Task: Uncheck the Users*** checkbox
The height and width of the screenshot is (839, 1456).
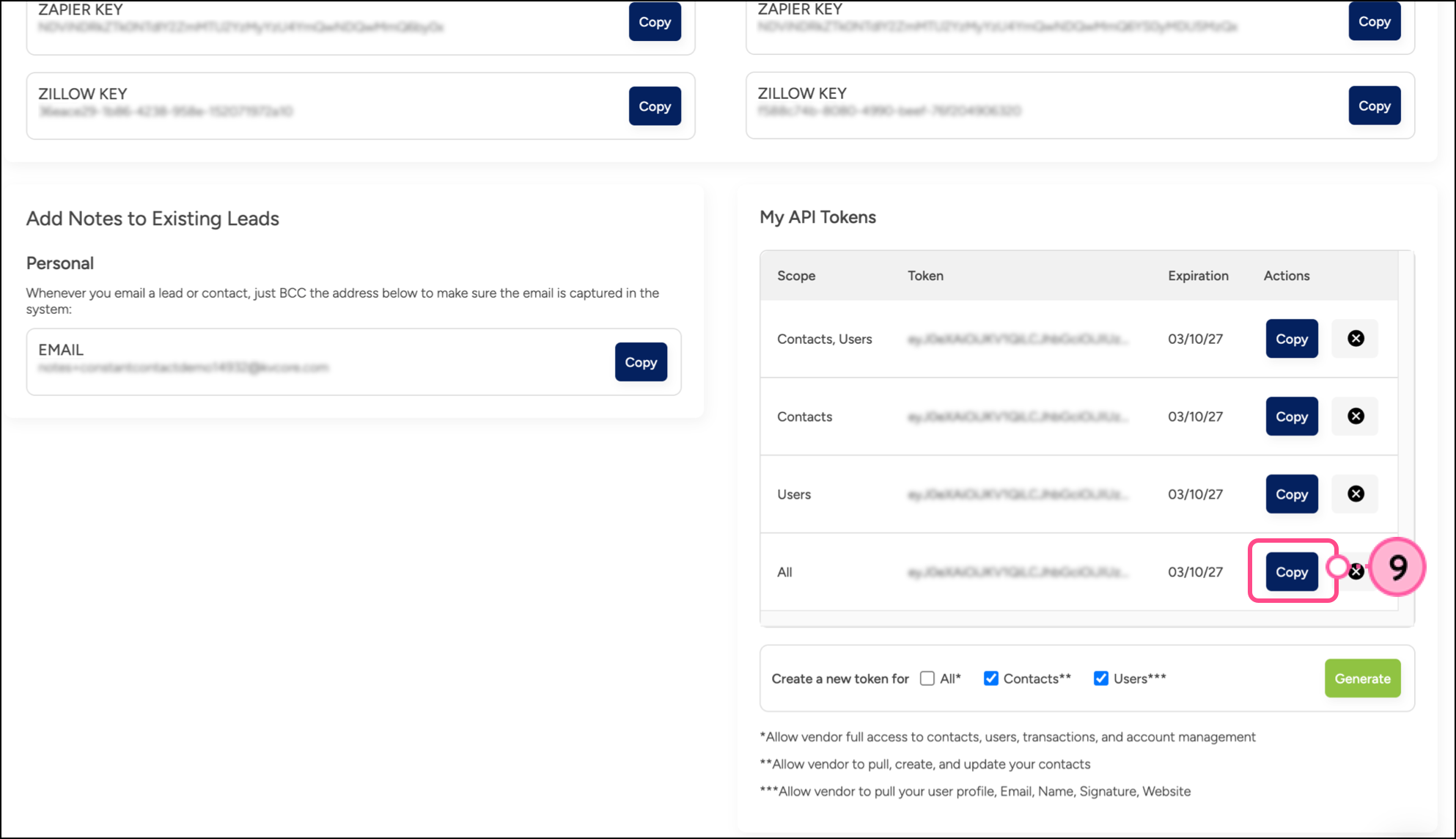Action: (1100, 678)
